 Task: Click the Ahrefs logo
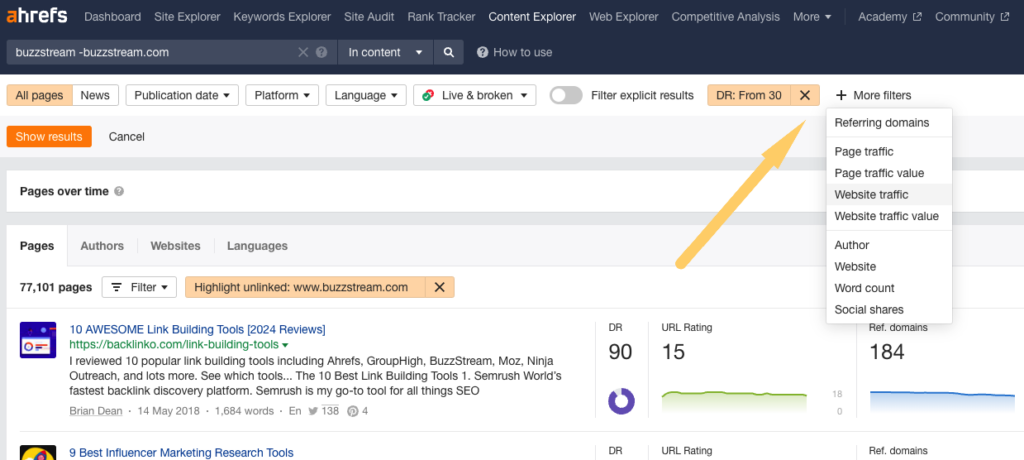pos(37,16)
